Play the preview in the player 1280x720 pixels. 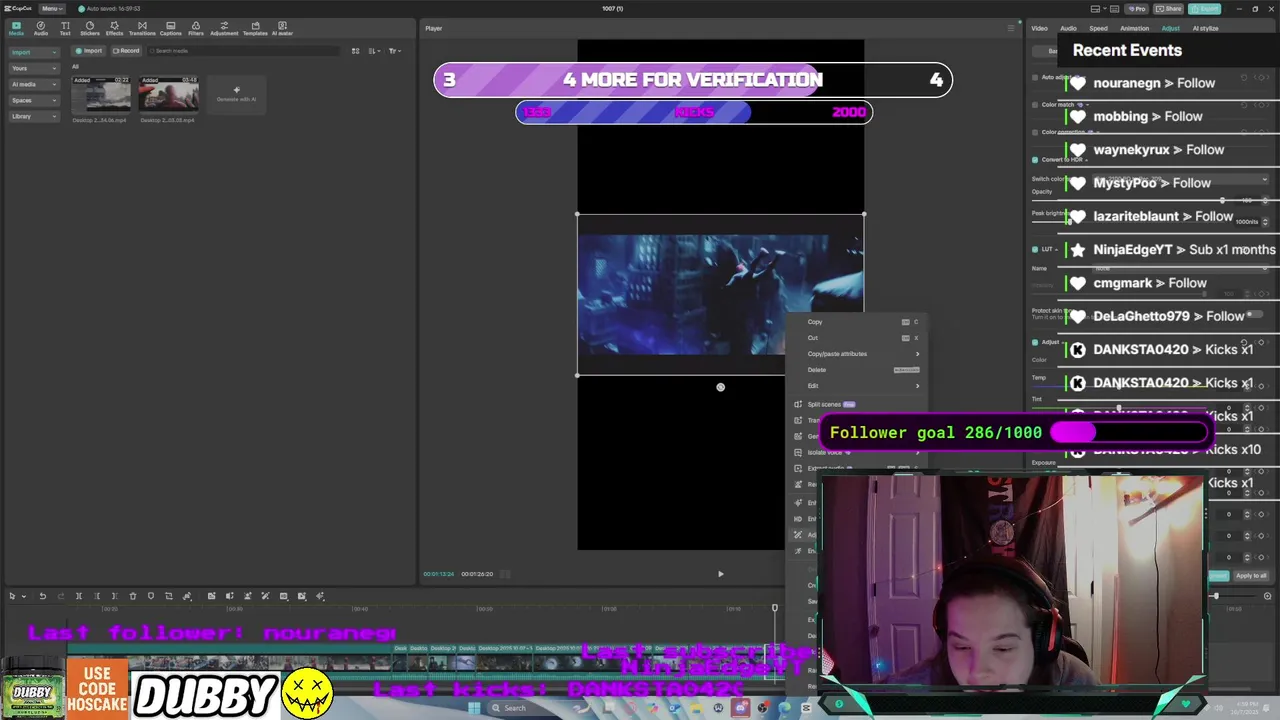(720, 574)
